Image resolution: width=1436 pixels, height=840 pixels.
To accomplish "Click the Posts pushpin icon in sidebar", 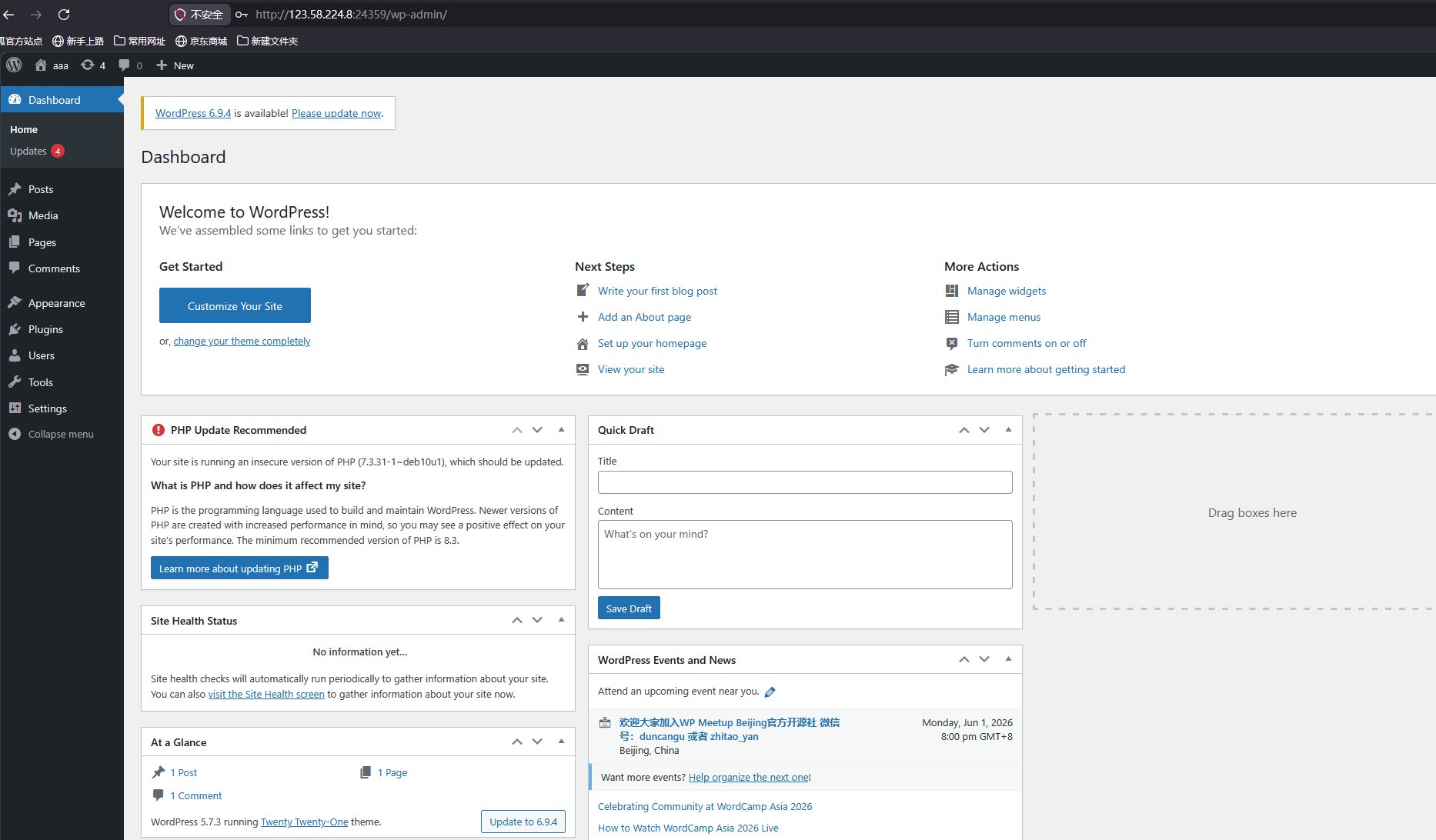I will (x=15, y=189).
